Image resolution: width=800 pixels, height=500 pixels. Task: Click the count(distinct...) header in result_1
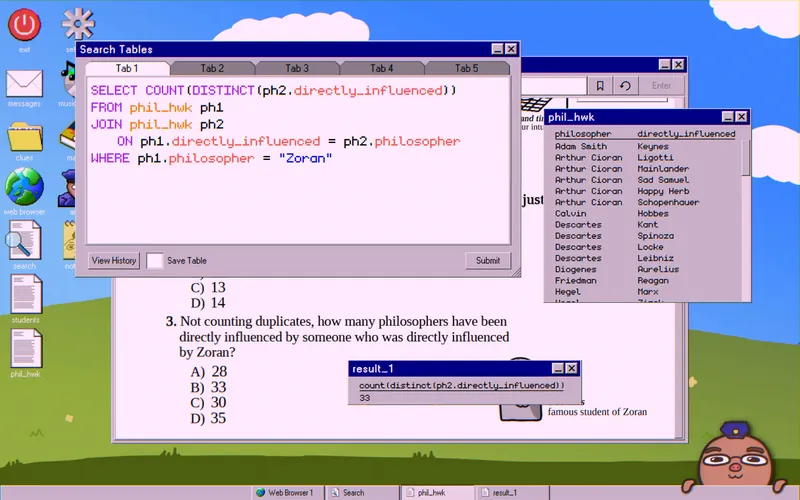coord(461,385)
